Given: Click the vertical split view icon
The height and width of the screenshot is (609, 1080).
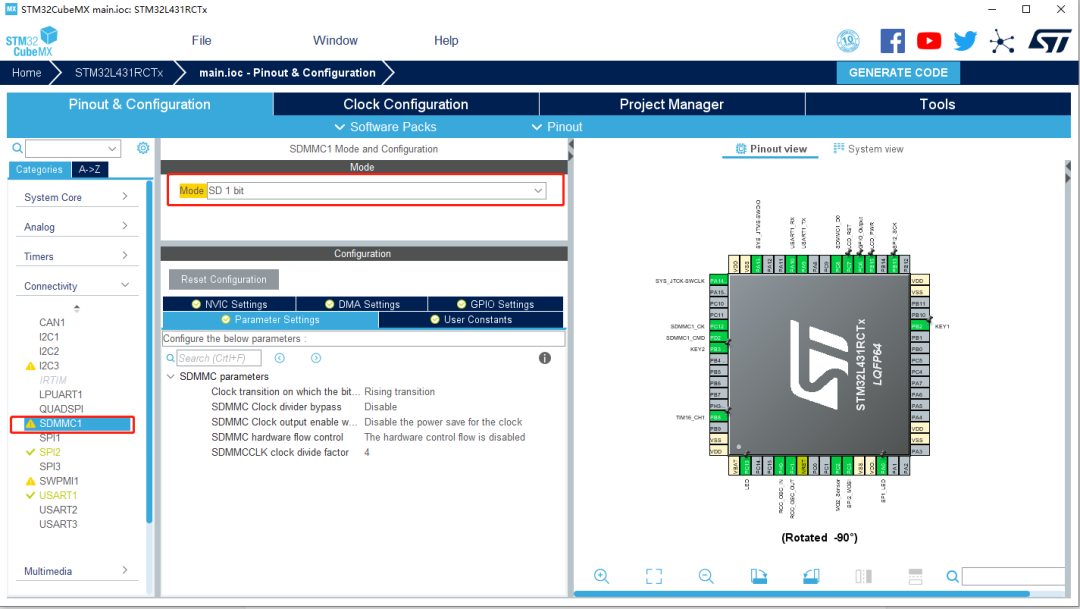Looking at the screenshot, I should 863,576.
